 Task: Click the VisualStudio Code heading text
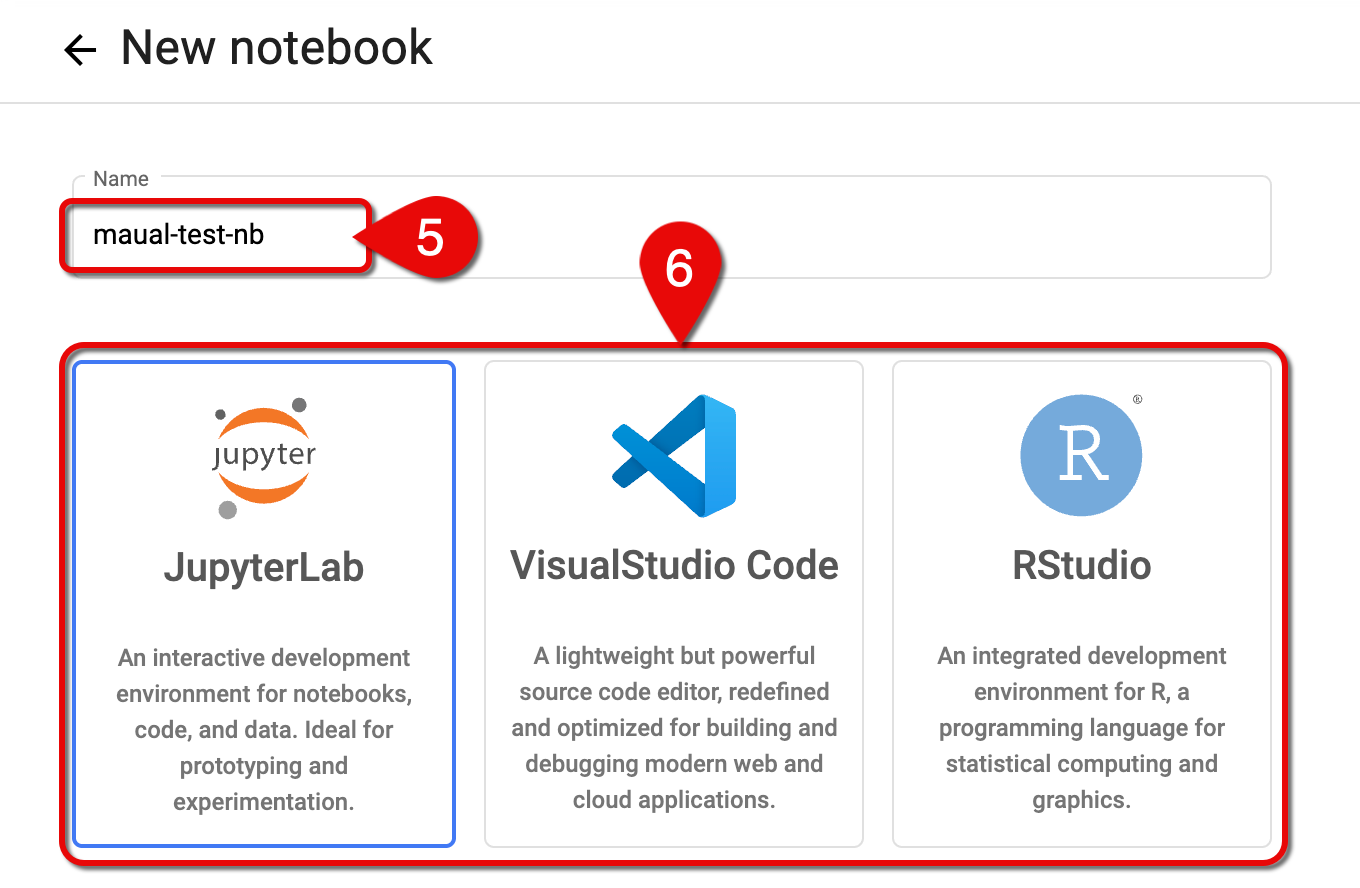pos(673,565)
